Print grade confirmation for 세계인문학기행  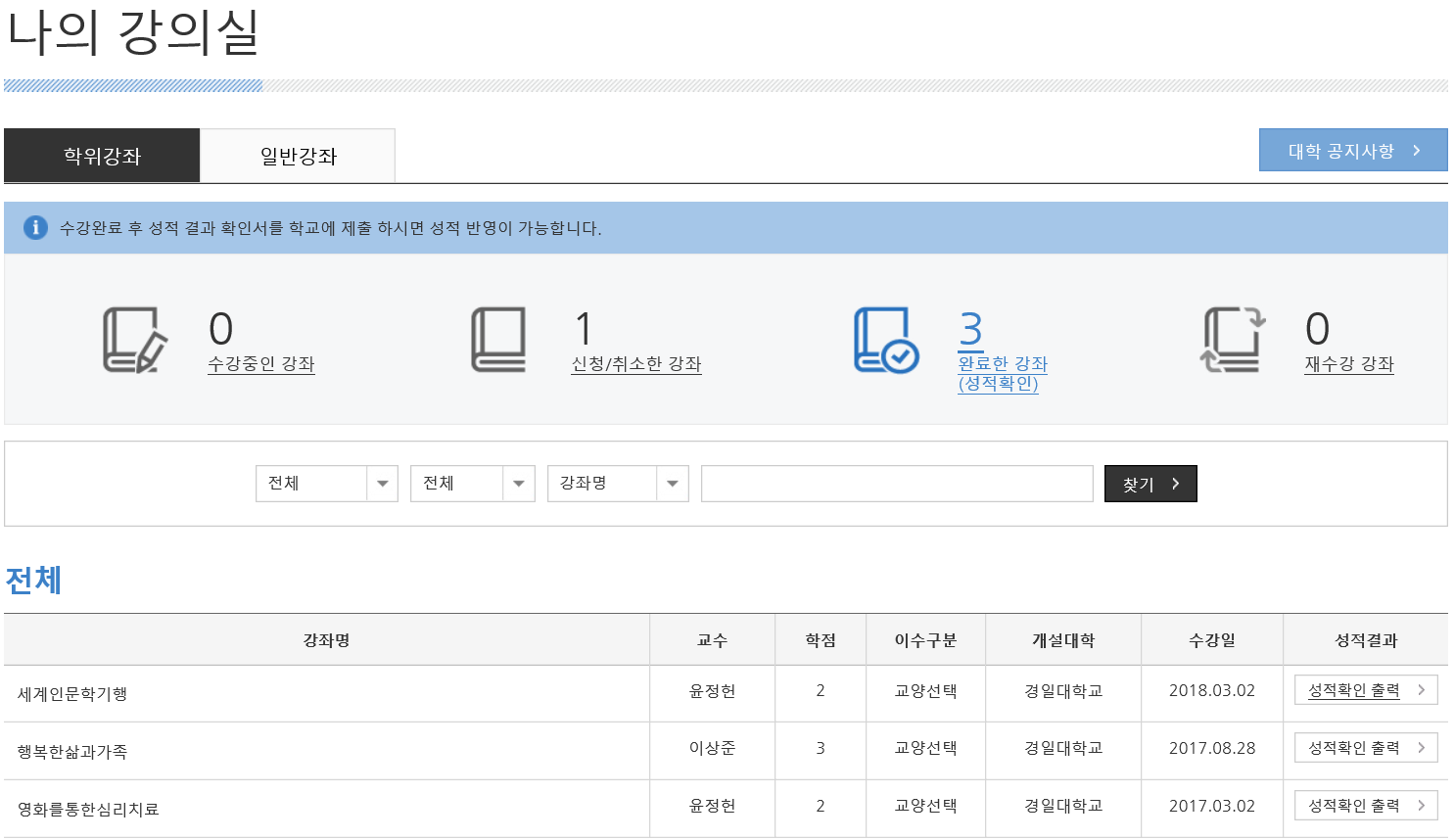click(x=1366, y=690)
